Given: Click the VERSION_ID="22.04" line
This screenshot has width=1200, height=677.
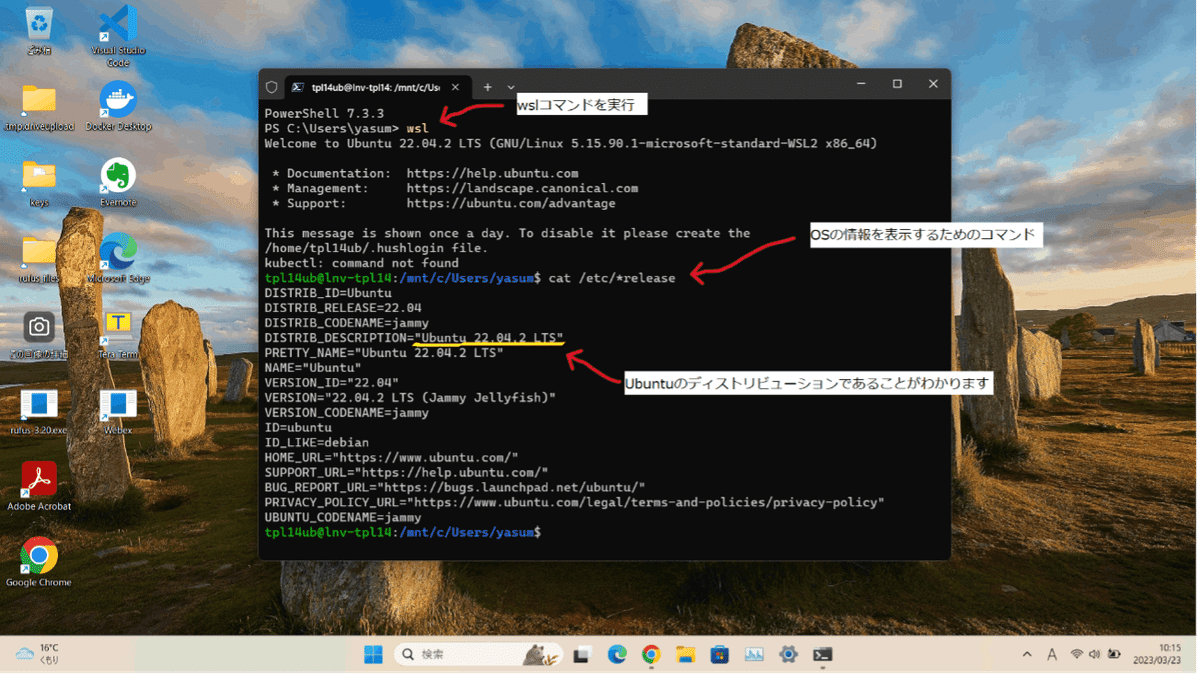Looking at the screenshot, I should coord(331,383).
